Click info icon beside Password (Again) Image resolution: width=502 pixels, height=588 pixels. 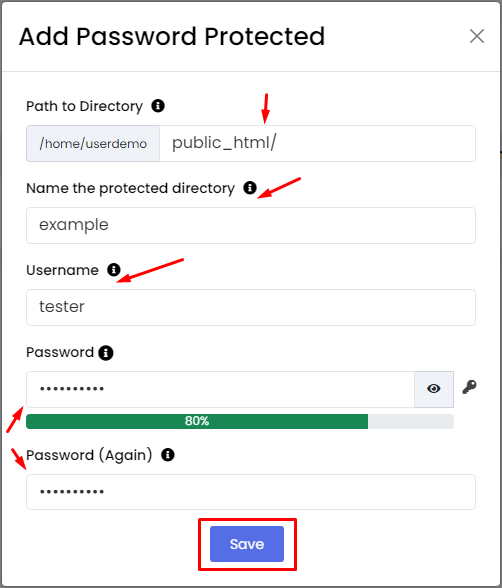point(168,455)
